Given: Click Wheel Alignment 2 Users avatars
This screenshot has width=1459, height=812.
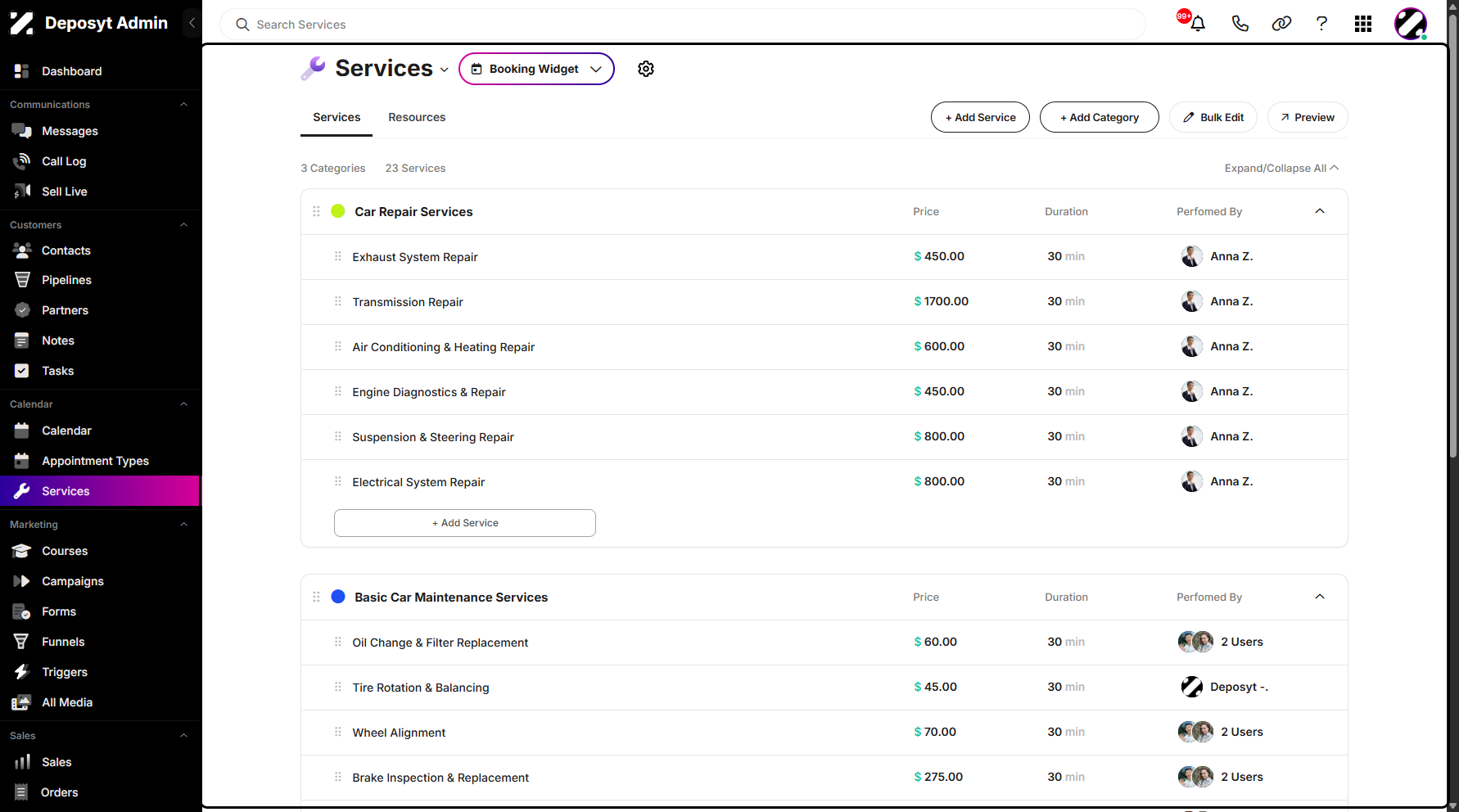Looking at the screenshot, I should [1195, 732].
